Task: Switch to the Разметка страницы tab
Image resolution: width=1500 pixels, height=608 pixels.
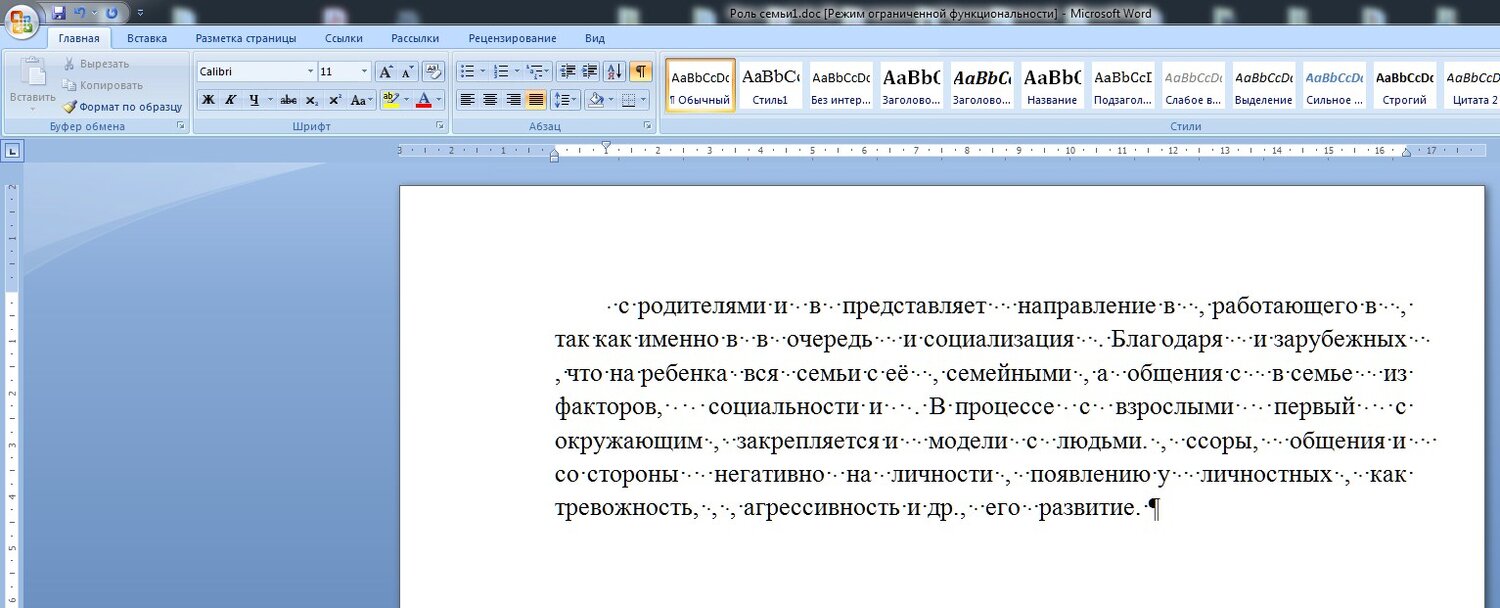Action: pos(246,39)
